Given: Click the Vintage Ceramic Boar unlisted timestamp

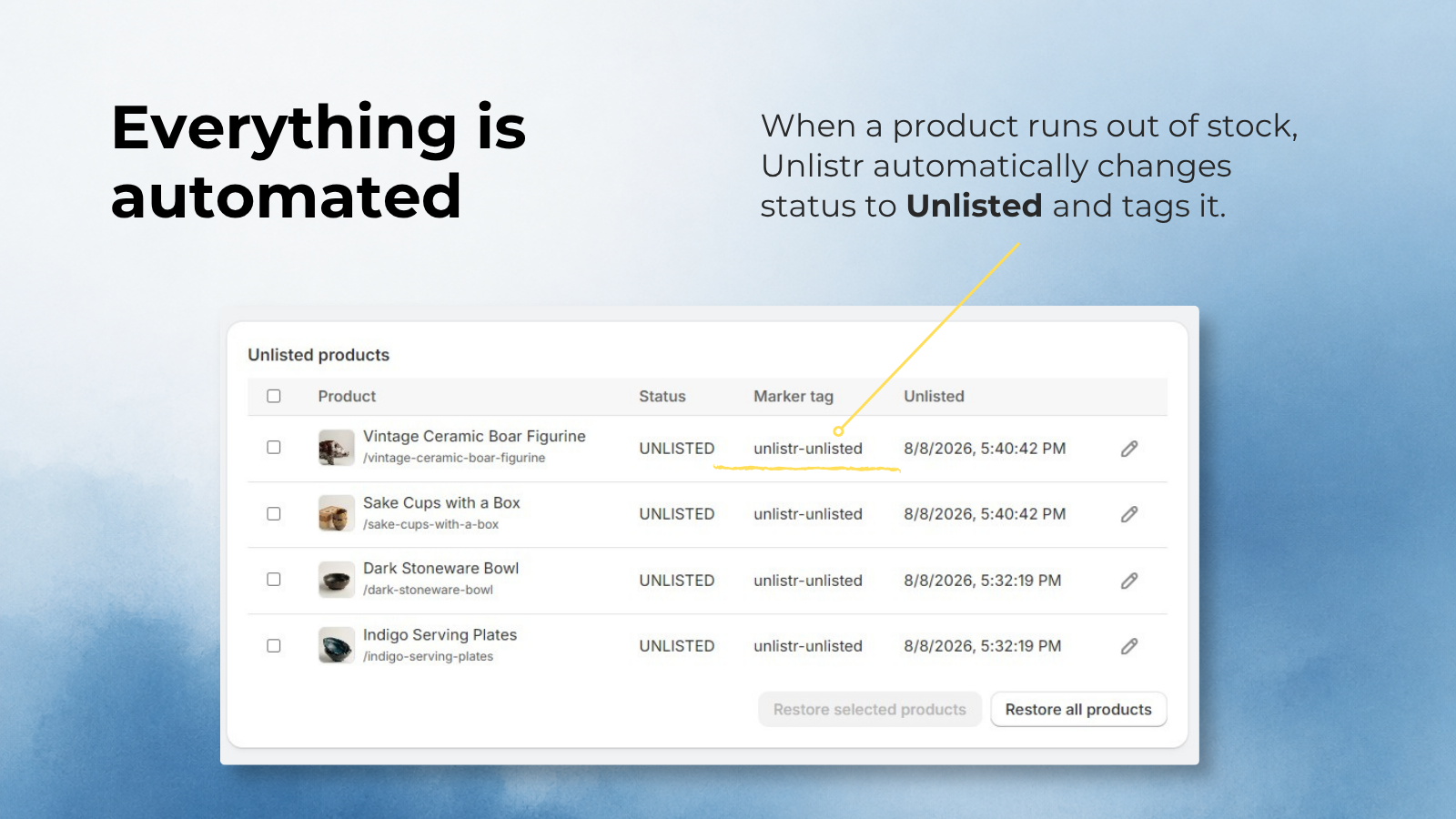Looking at the screenshot, I should coord(985,449).
